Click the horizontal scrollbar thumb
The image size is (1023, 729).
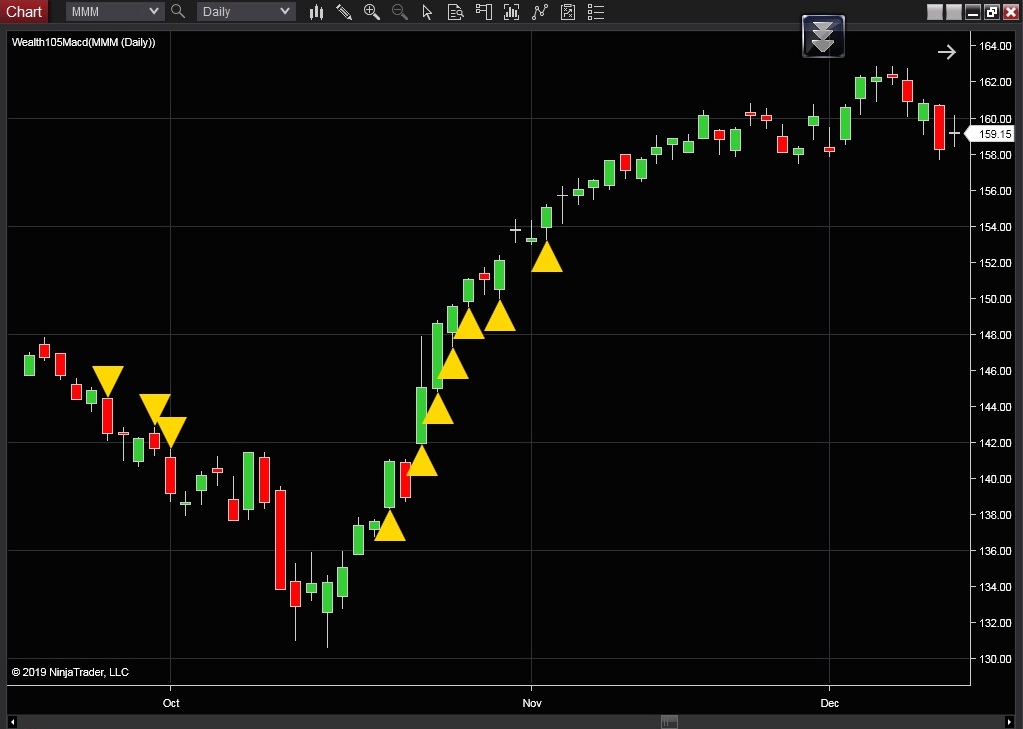tap(670, 722)
